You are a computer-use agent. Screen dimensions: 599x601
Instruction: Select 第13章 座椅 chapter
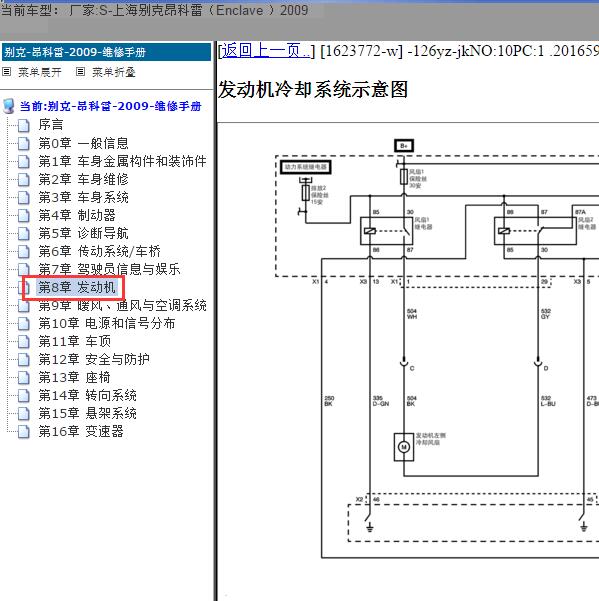point(74,377)
